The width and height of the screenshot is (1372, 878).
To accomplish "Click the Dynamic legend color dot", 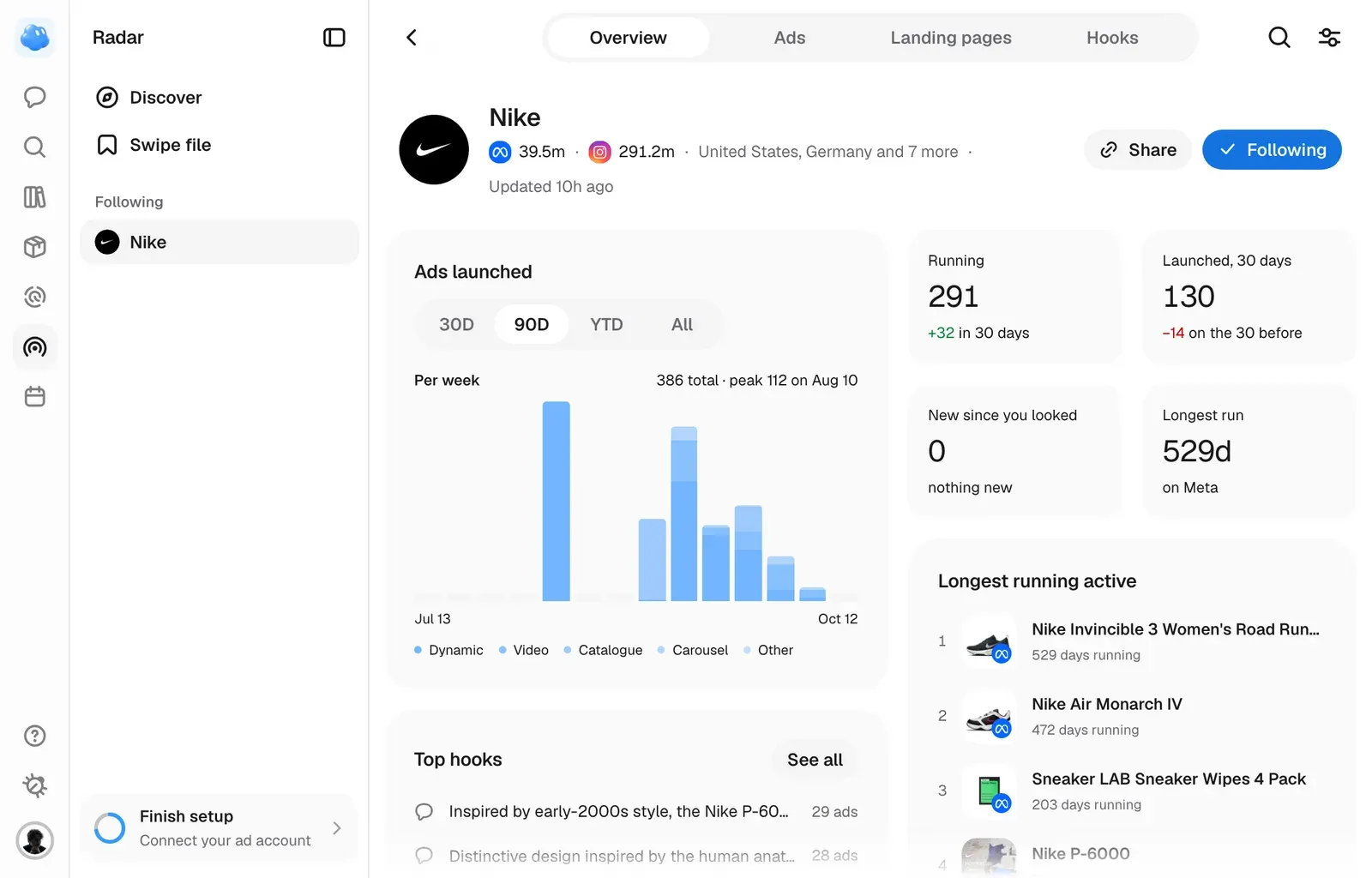I will tap(418, 650).
